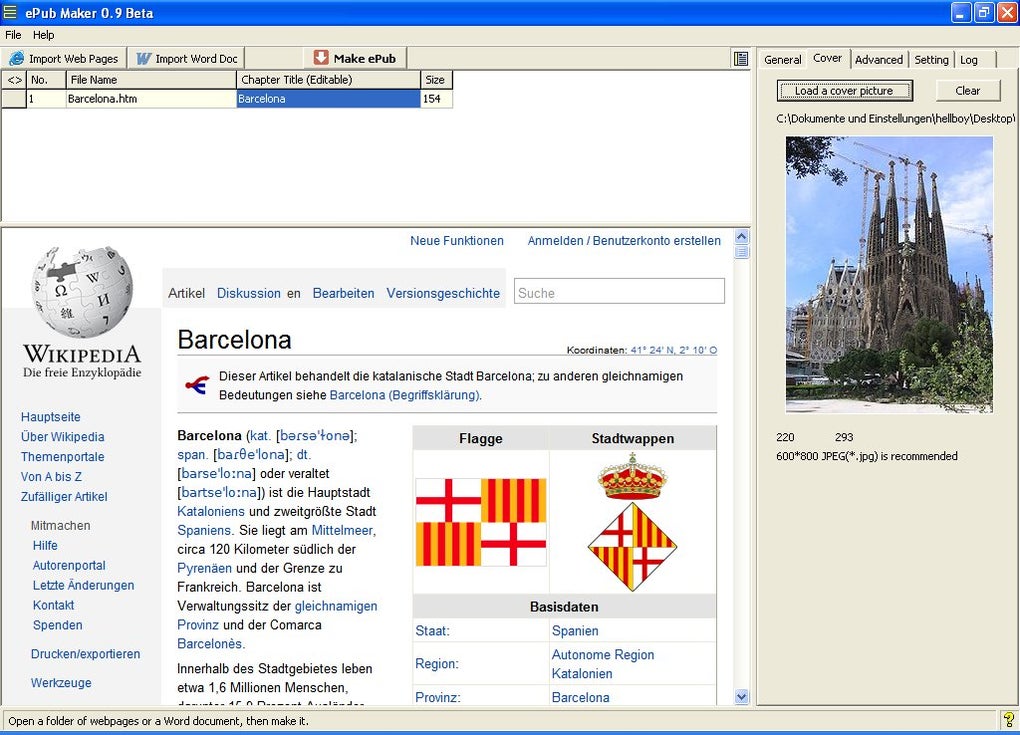The image size is (1020, 735).
Task: Click the Sagrada Familia cover thumbnail
Action: [x=889, y=274]
